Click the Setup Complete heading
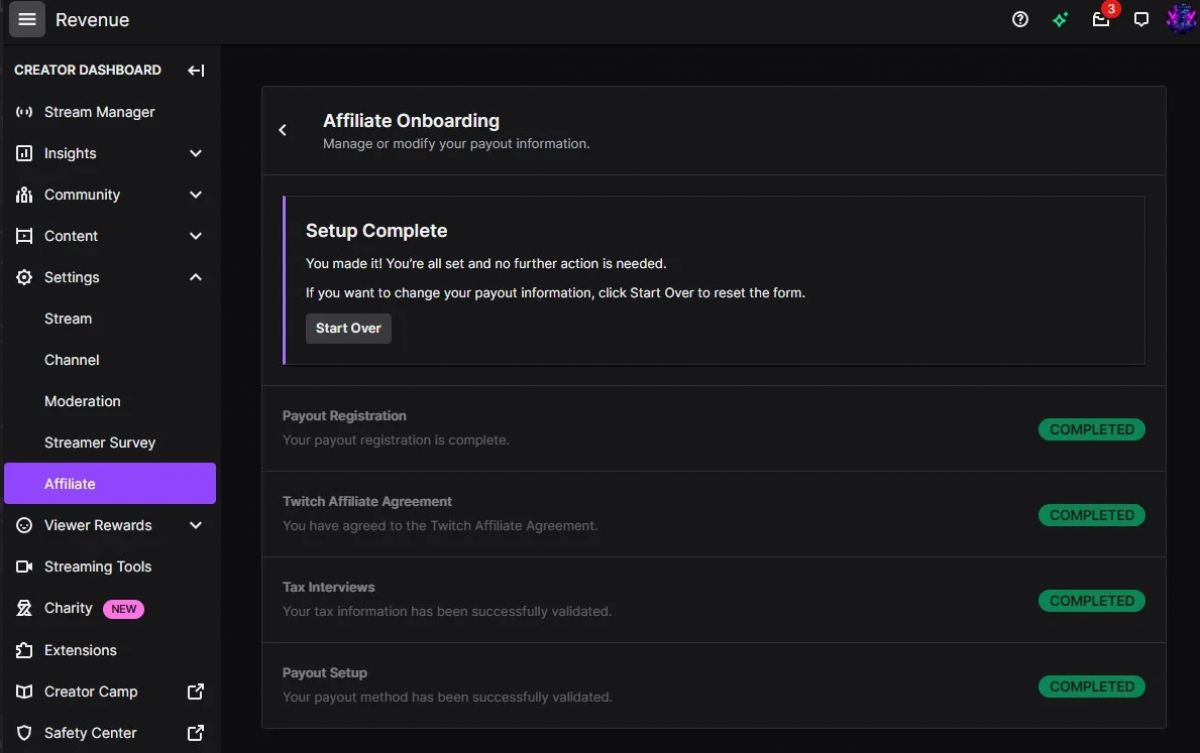The height and width of the screenshot is (753, 1200). tap(376, 230)
